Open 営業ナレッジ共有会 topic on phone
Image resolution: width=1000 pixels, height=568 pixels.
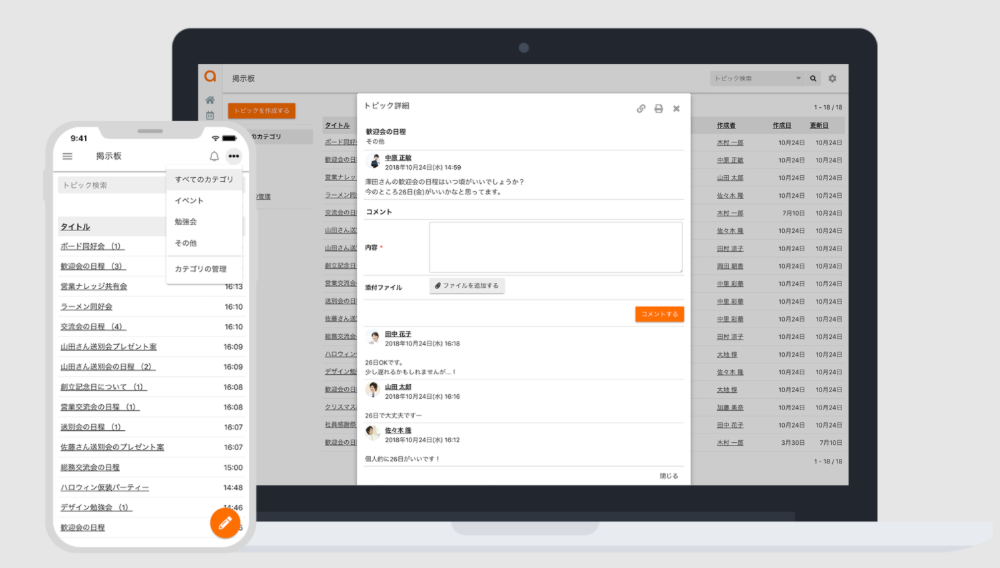(x=94, y=287)
